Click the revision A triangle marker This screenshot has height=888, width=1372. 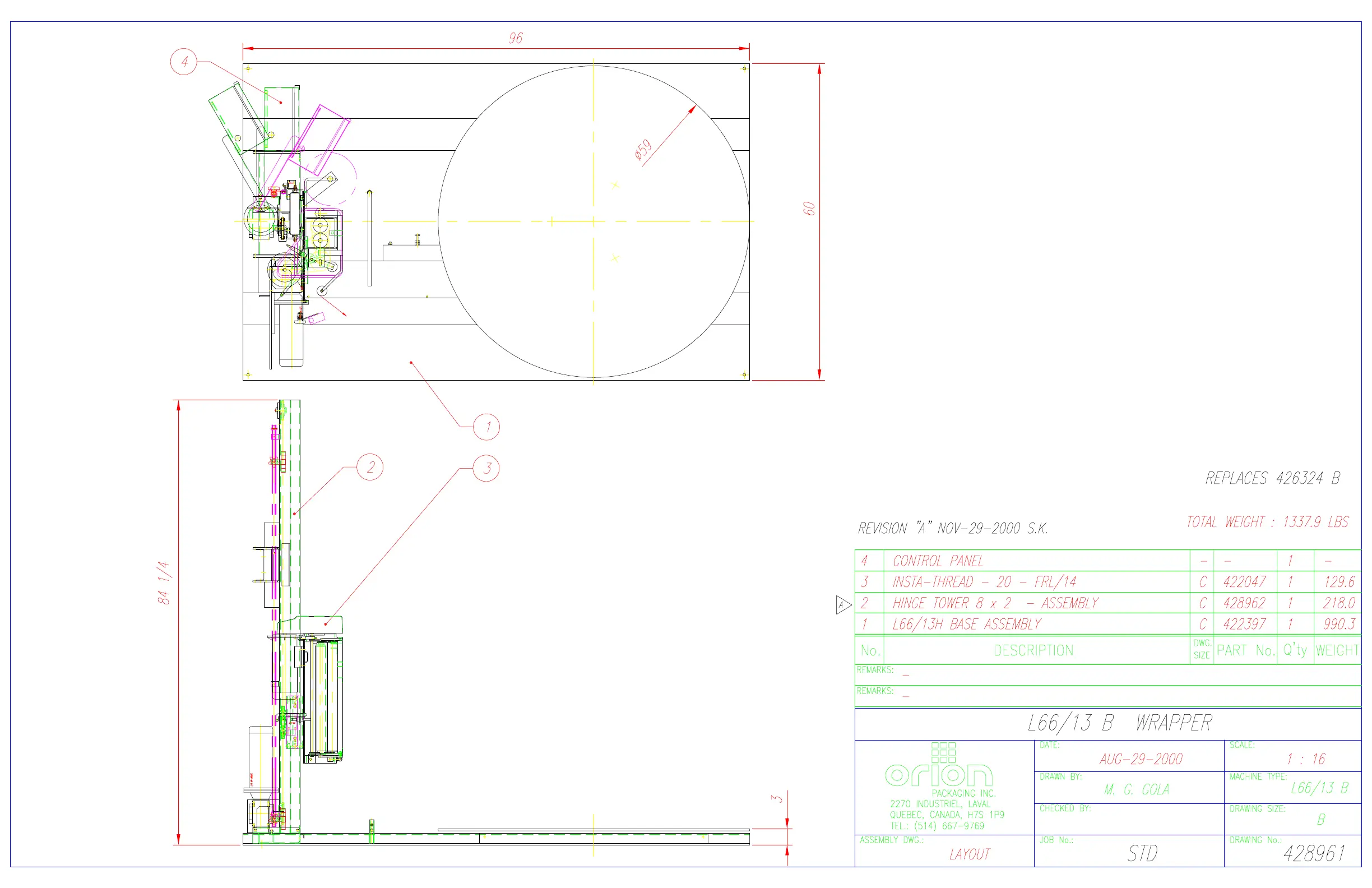click(842, 605)
